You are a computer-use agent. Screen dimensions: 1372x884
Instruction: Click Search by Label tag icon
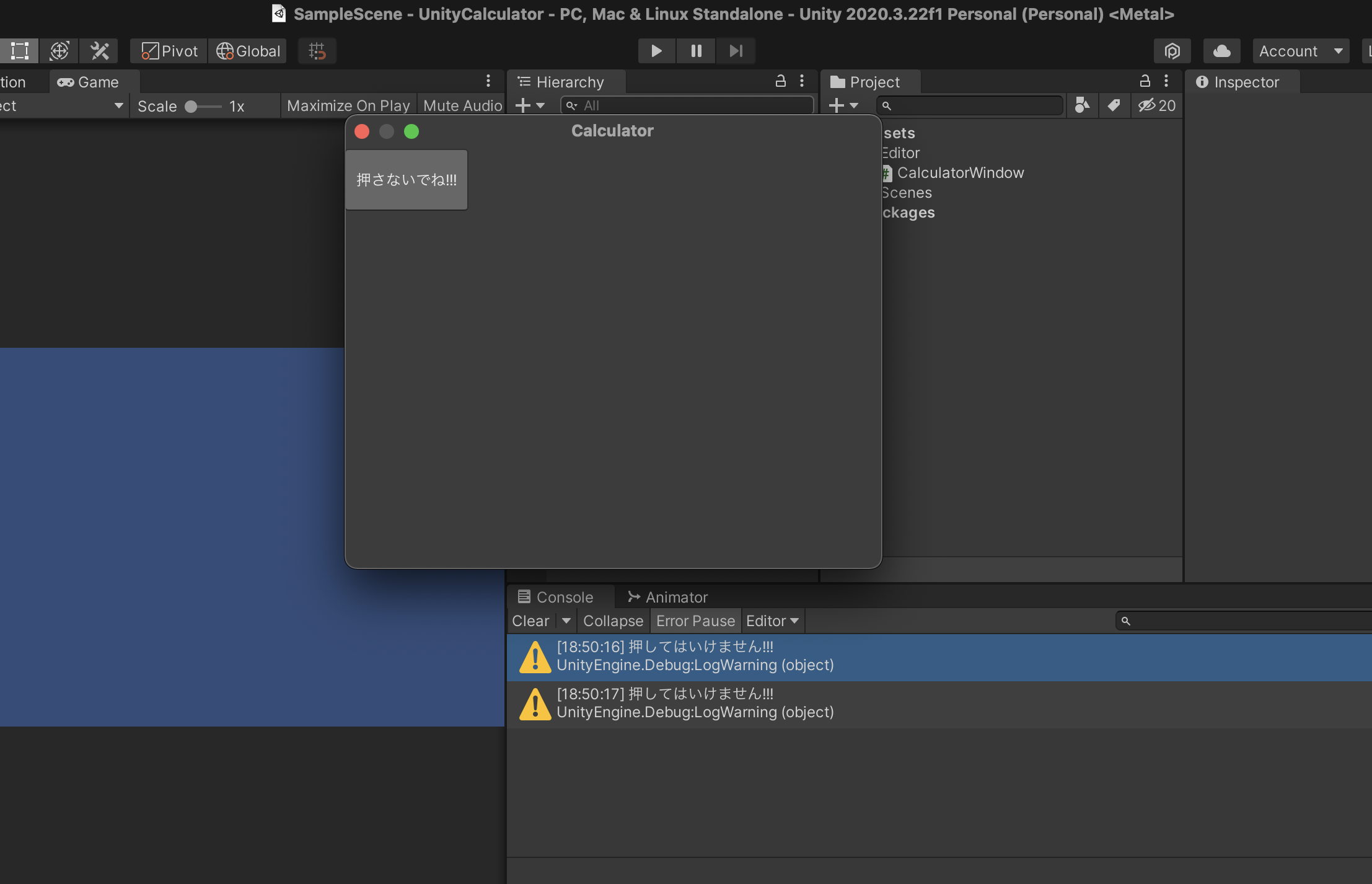(x=1114, y=105)
